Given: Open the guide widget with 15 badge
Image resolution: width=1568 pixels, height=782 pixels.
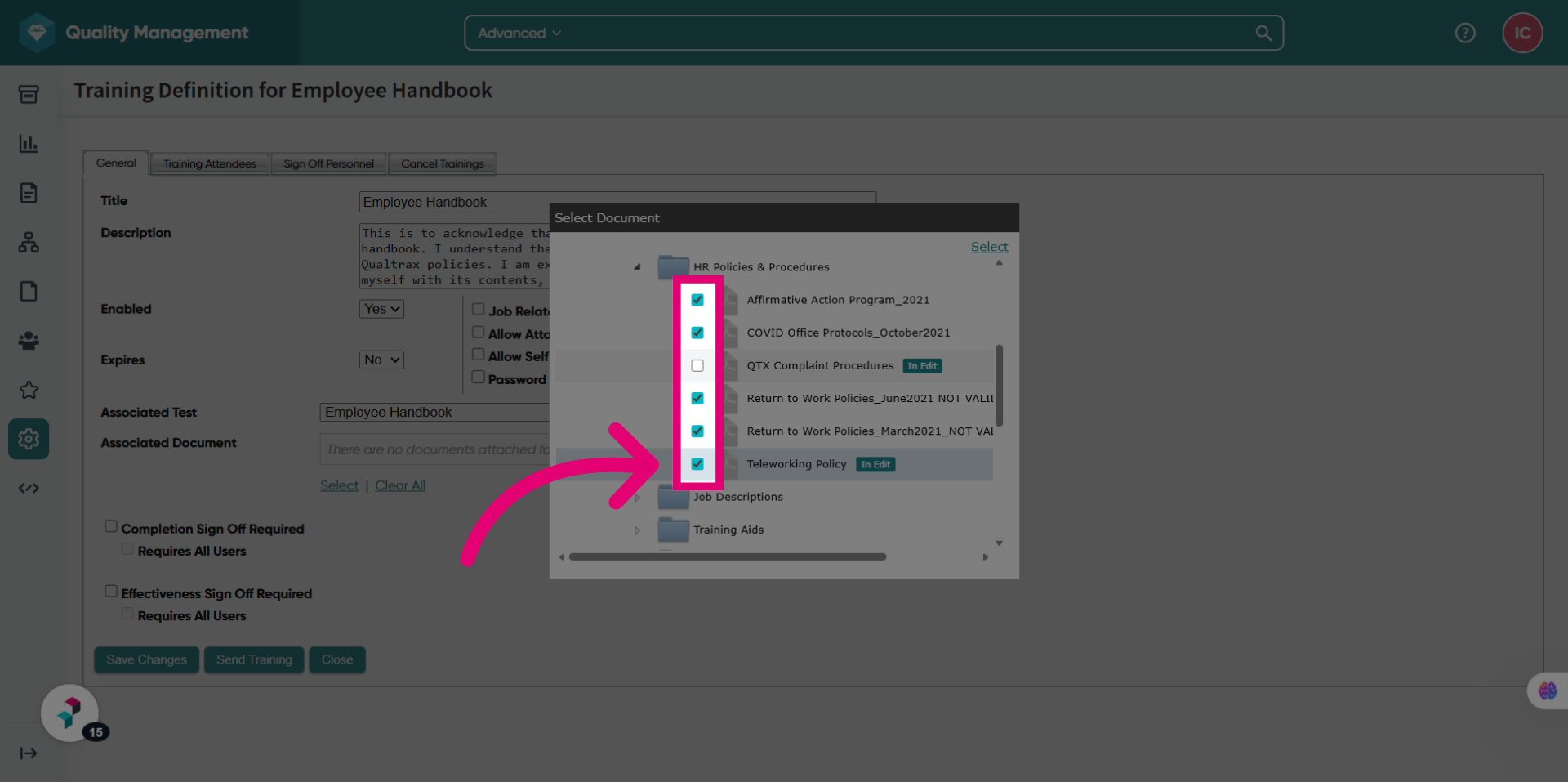Looking at the screenshot, I should pyautogui.click(x=70, y=713).
